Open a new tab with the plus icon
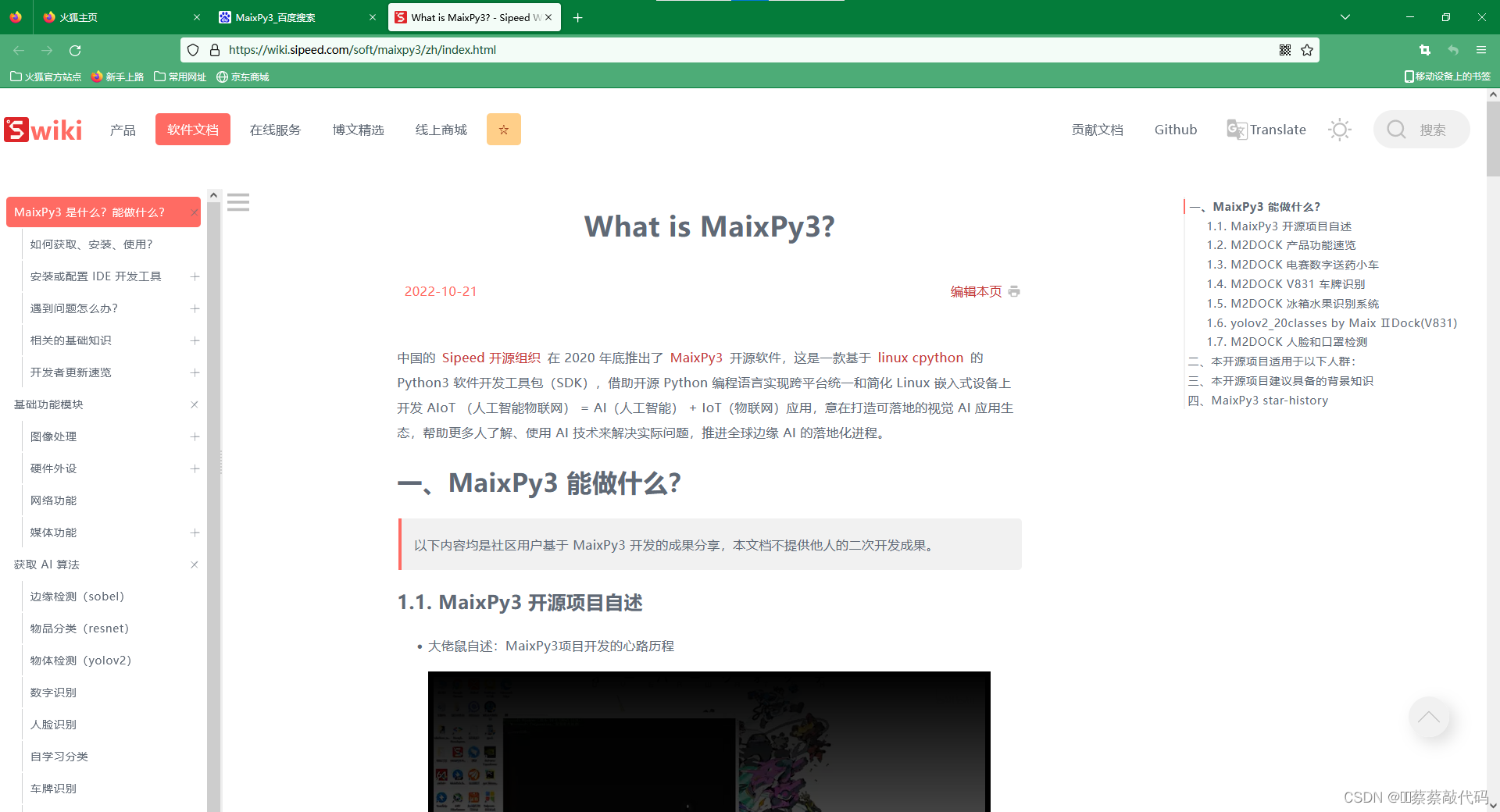1500x812 pixels. point(577,17)
